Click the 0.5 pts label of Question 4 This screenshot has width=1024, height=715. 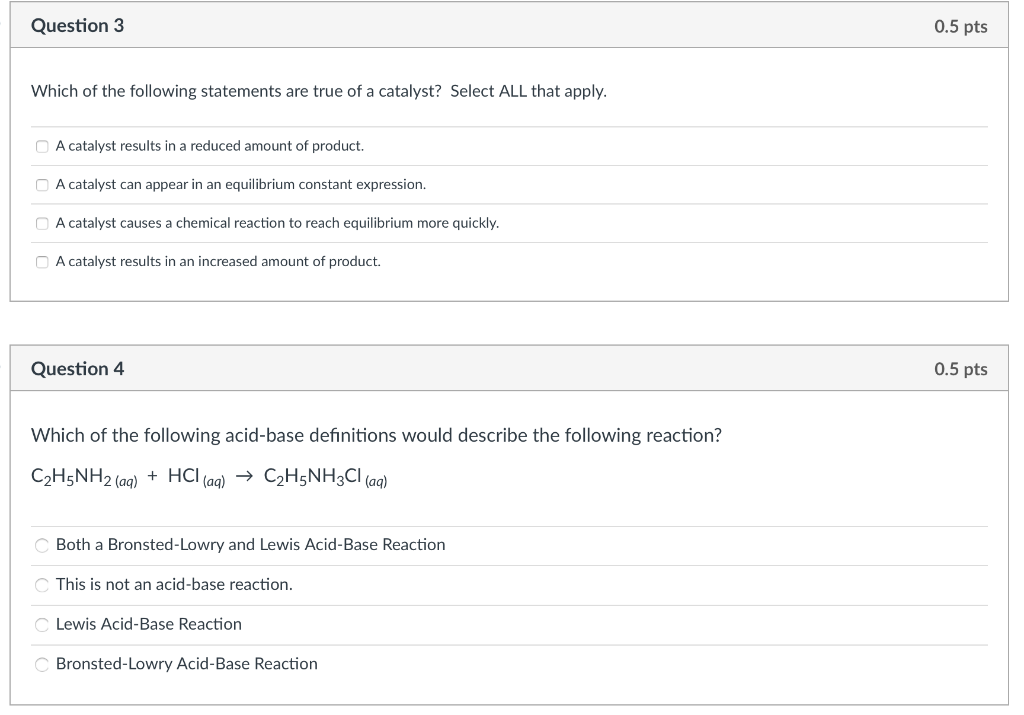pyautogui.click(x=960, y=370)
